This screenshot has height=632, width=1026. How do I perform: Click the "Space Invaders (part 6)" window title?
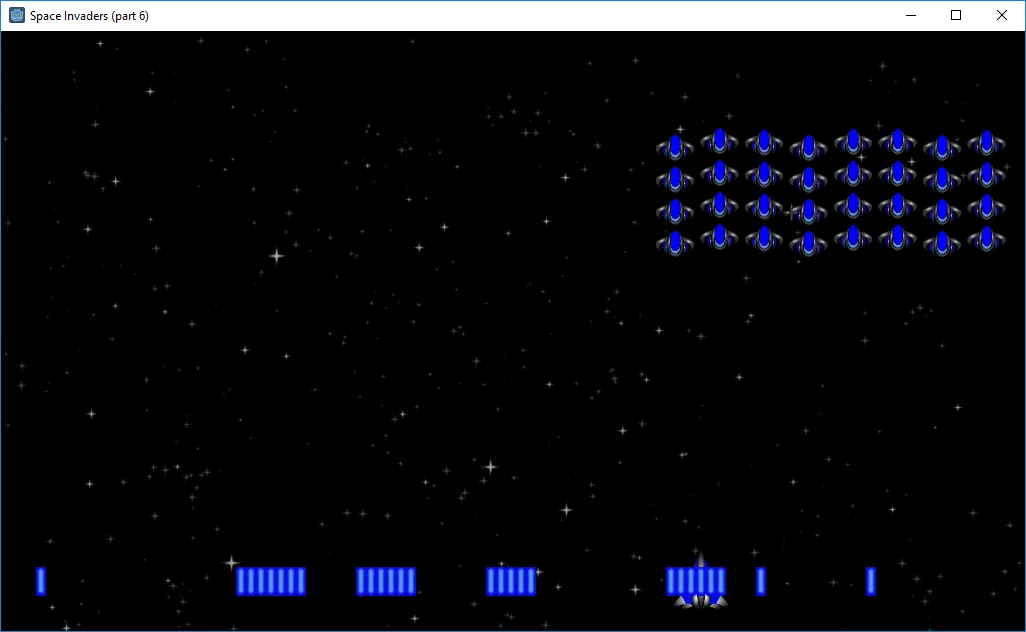tap(89, 16)
